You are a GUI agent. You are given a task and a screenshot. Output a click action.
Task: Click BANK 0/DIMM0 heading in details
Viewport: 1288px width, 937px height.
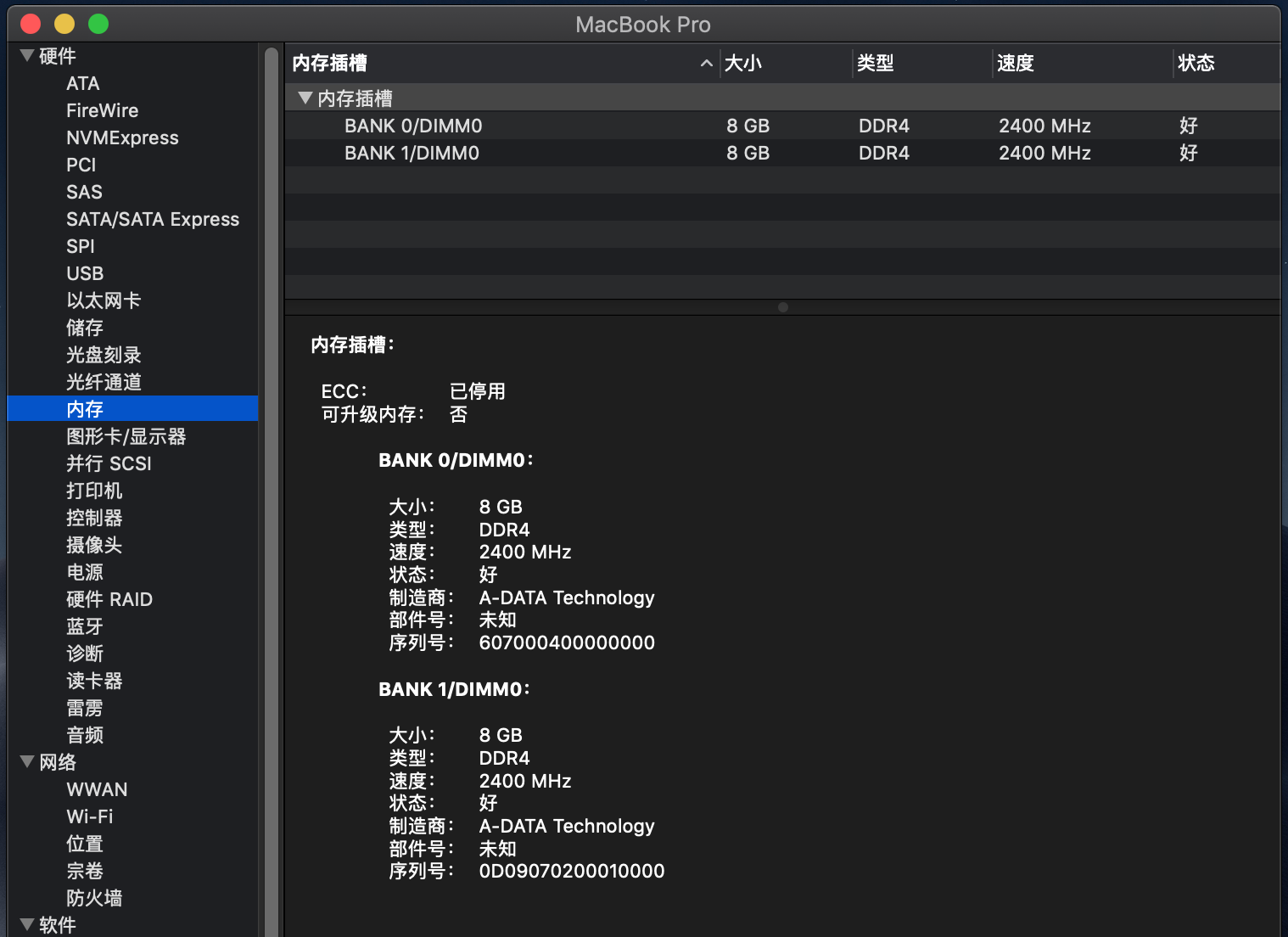pos(456,460)
